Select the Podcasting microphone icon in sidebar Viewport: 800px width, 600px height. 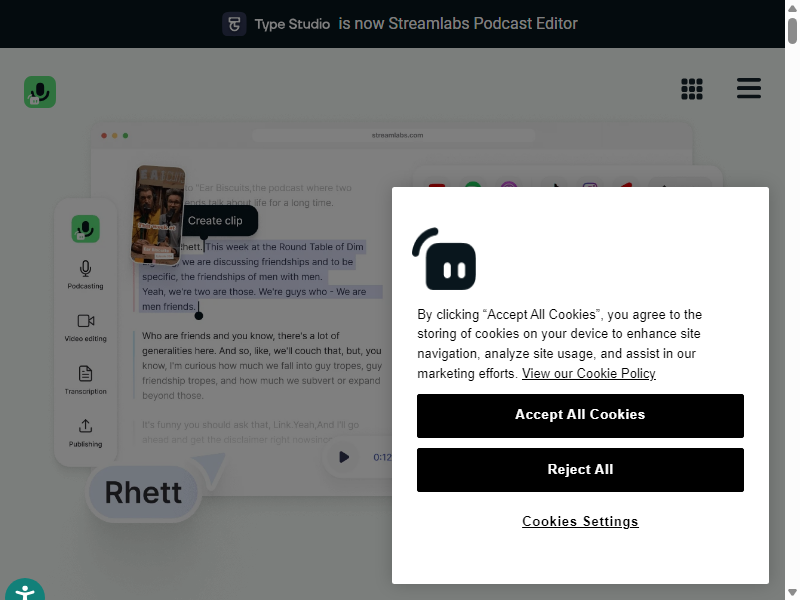click(86, 268)
